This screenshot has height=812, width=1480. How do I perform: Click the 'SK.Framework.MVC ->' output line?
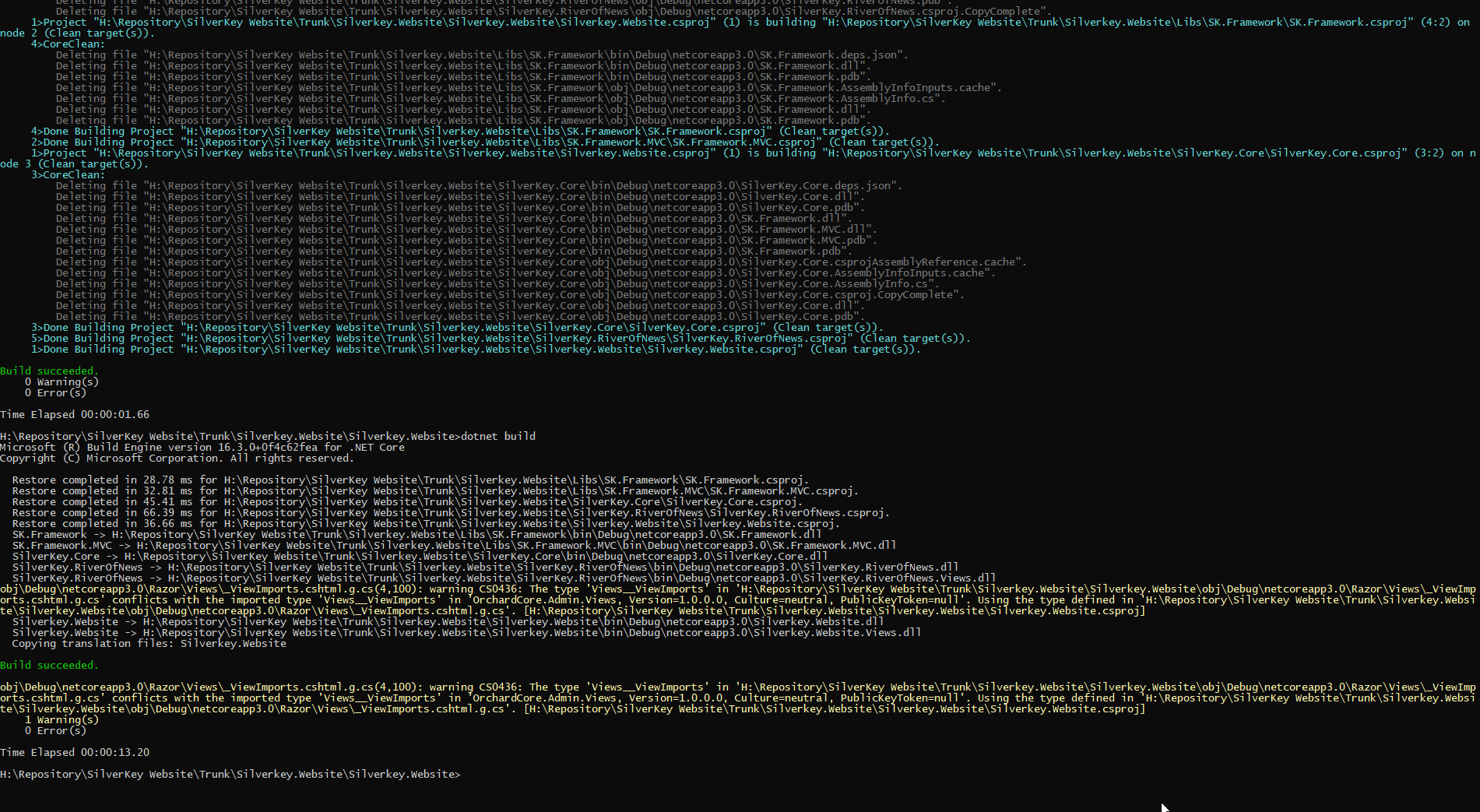(x=455, y=546)
